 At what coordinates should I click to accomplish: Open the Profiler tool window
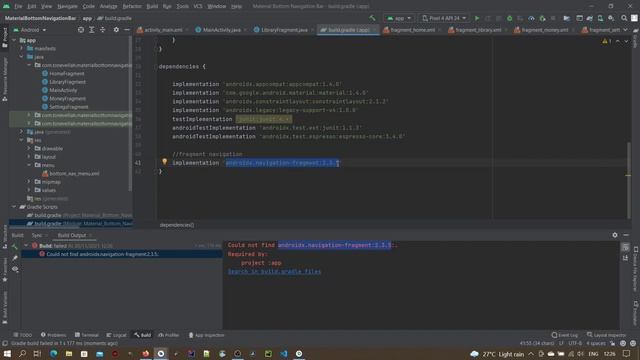[x=169, y=335]
